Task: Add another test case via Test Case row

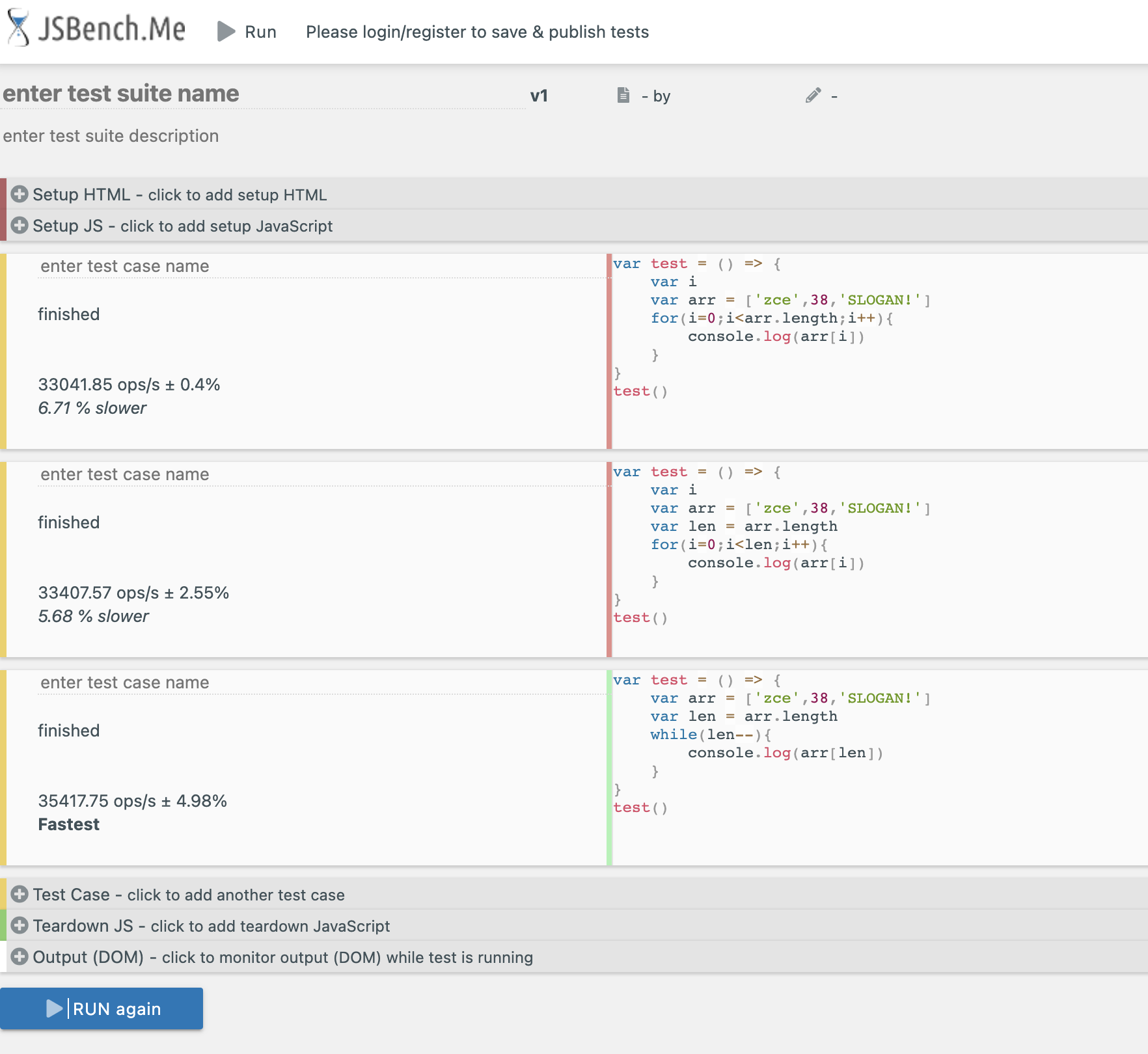Action: tap(189, 895)
